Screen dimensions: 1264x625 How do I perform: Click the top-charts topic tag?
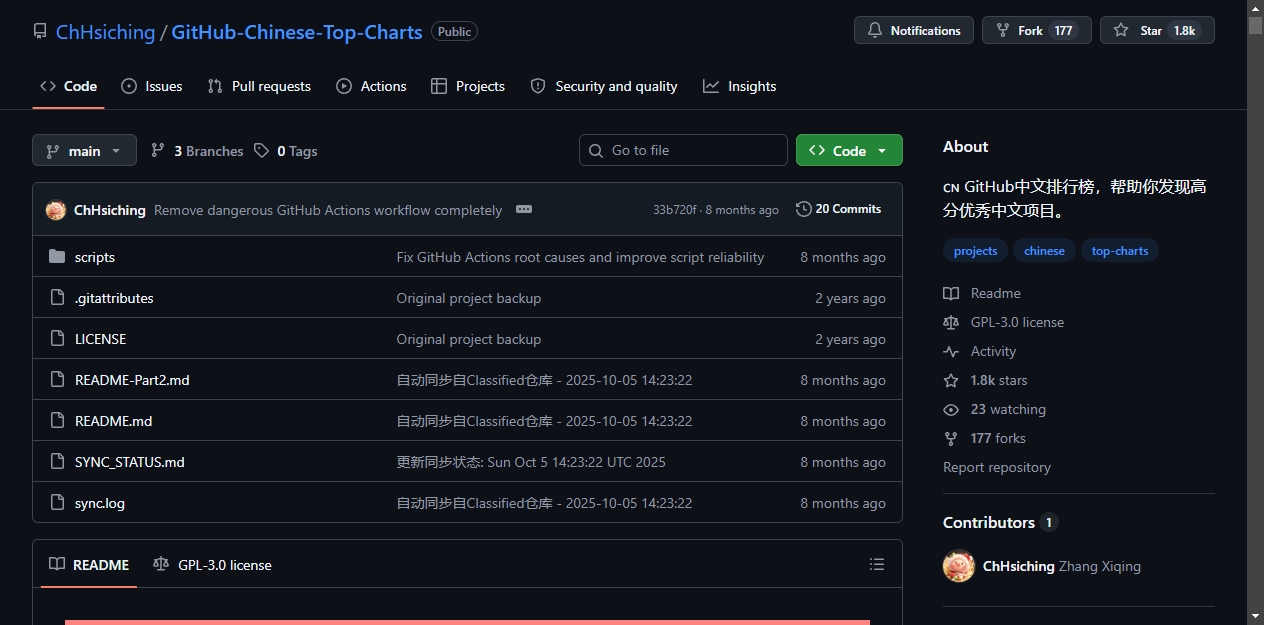tap(1120, 251)
